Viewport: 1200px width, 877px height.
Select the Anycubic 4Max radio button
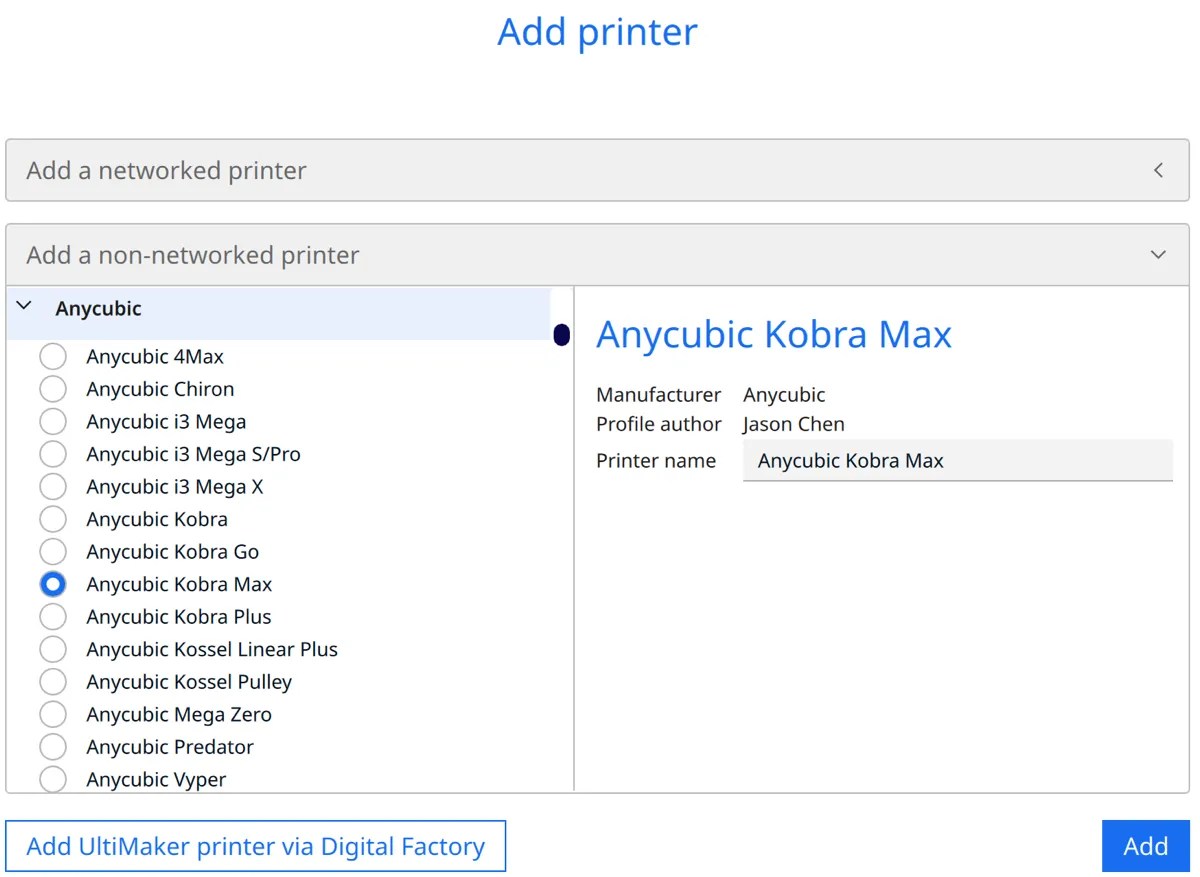point(53,356)
